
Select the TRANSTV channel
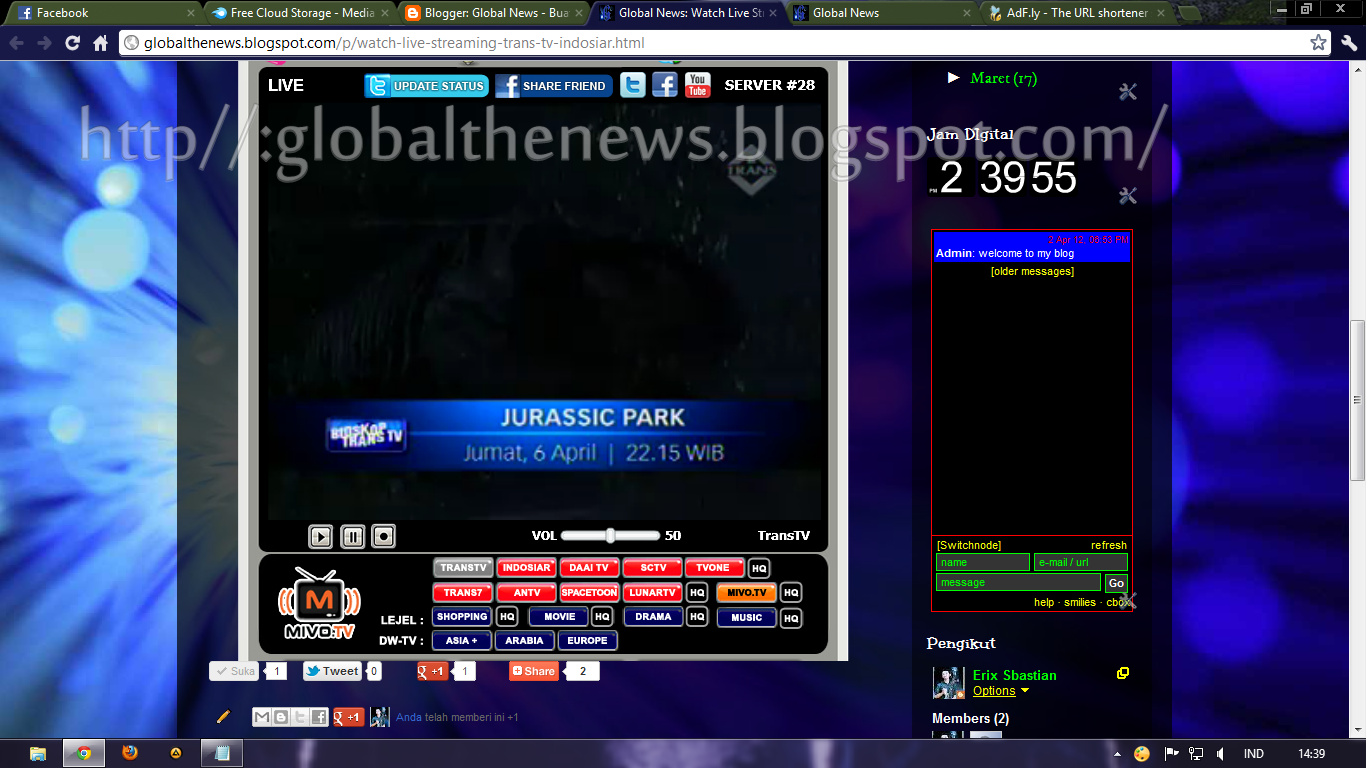point(463,568)
